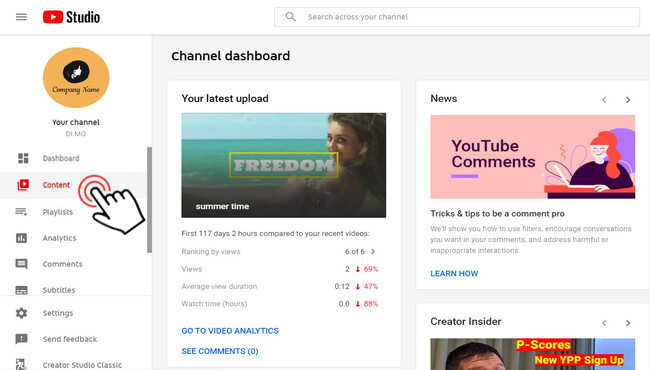Open the summer time video thumbnail

[284, 165]
